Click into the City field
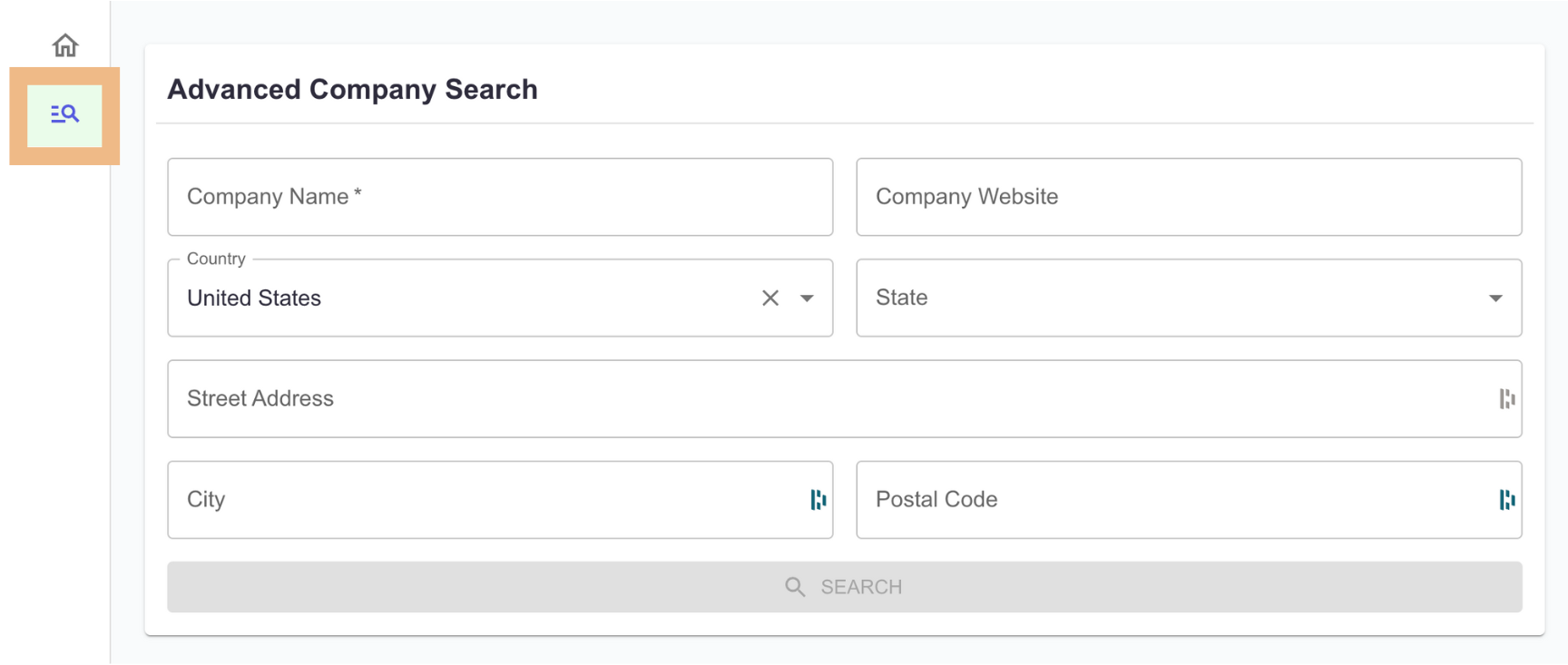The width and height of the screenshot is (1568, 665). coord(500,499)
